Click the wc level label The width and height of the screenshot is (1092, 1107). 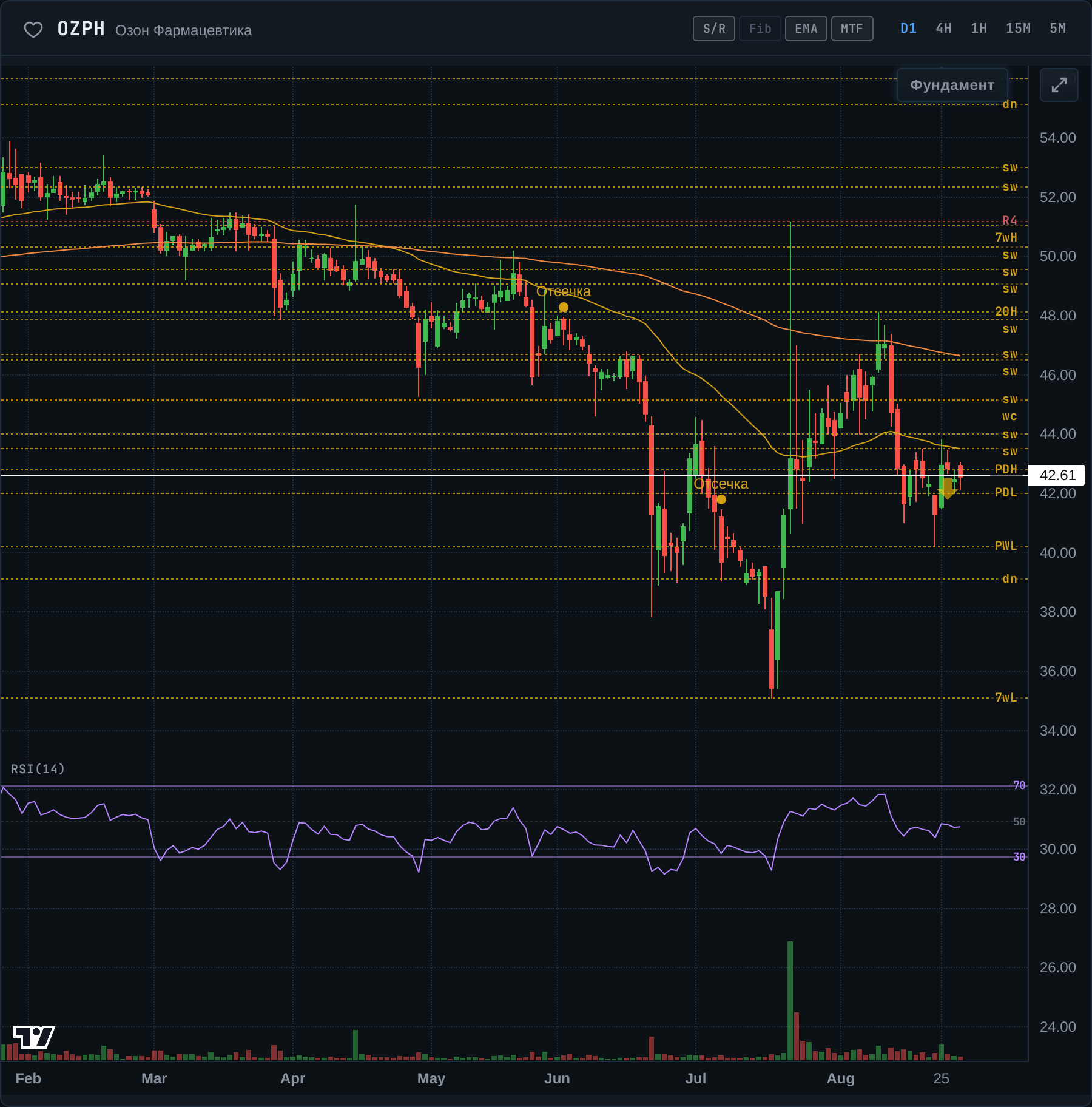coord(1009,416)
